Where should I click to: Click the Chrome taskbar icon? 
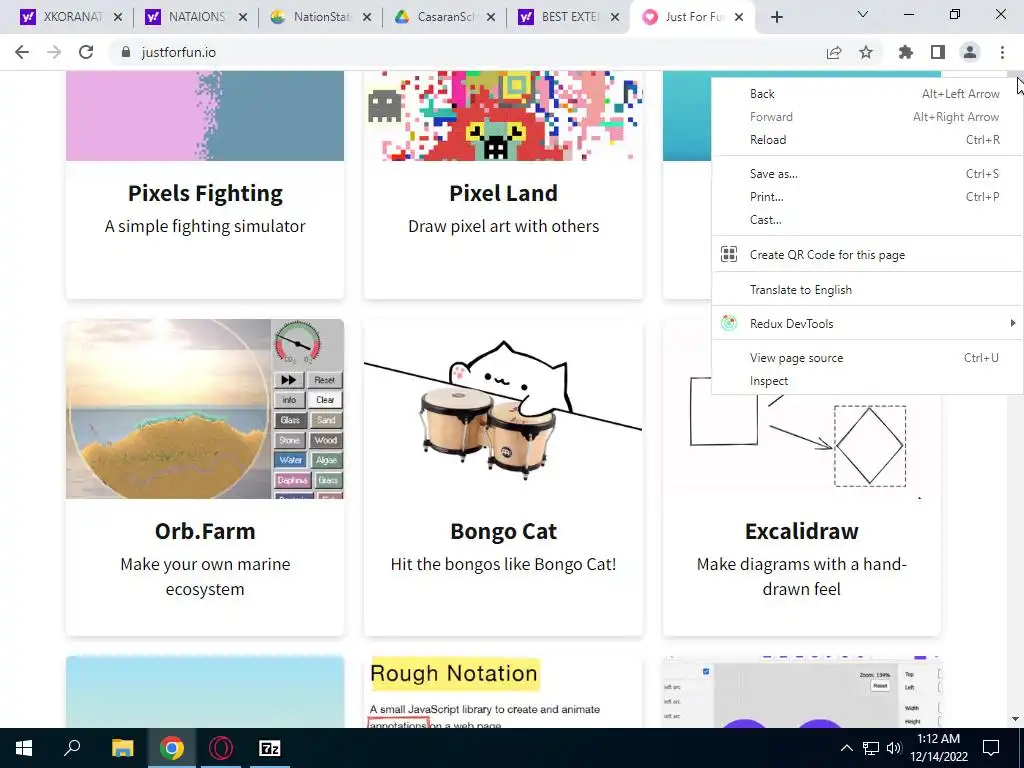pyautogui.click(x=172, y=748)
